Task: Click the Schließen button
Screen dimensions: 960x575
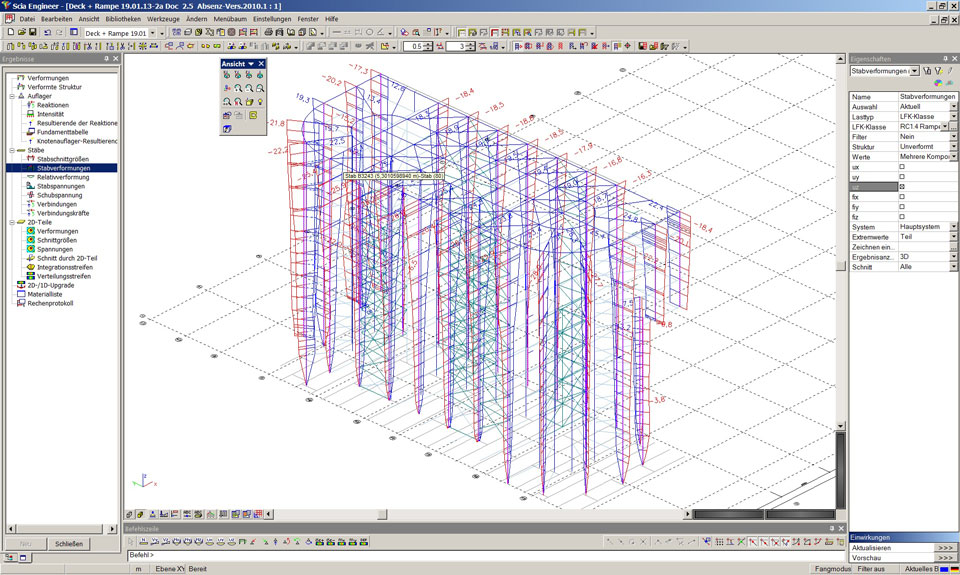Action: (69, 544)
